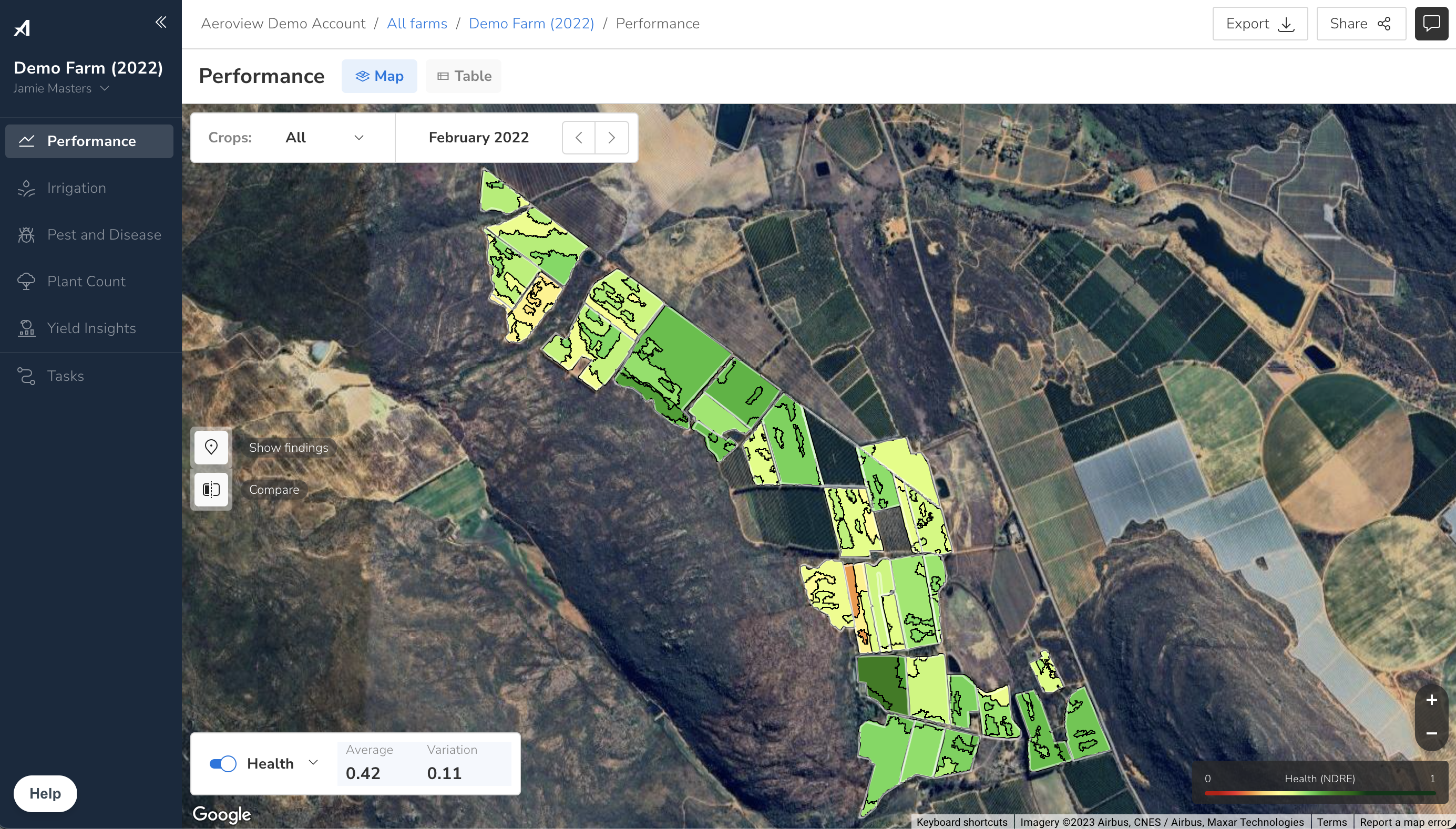Click the Share button
Image resolution: width=1456 pixels, height=829 pixels.
pos(1361,23)
